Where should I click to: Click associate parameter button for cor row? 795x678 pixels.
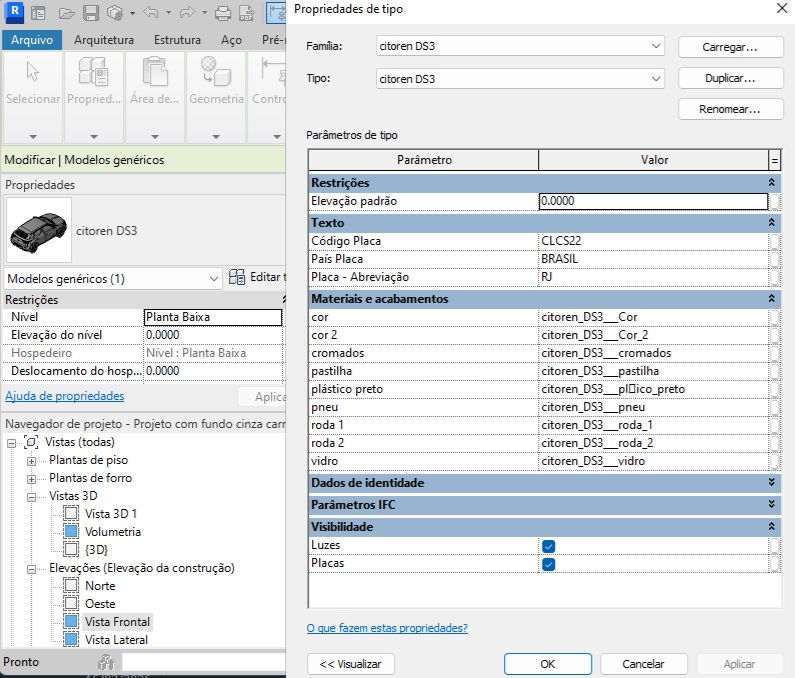774,317
